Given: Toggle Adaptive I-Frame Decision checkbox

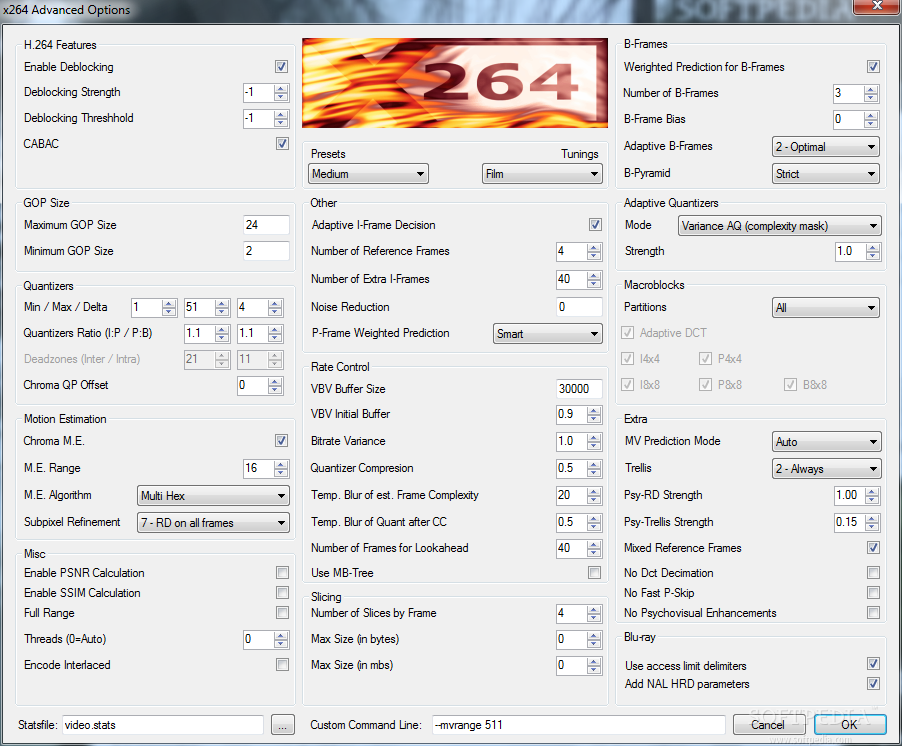Looking at the screenshot, I should click(x=595, y=224).
